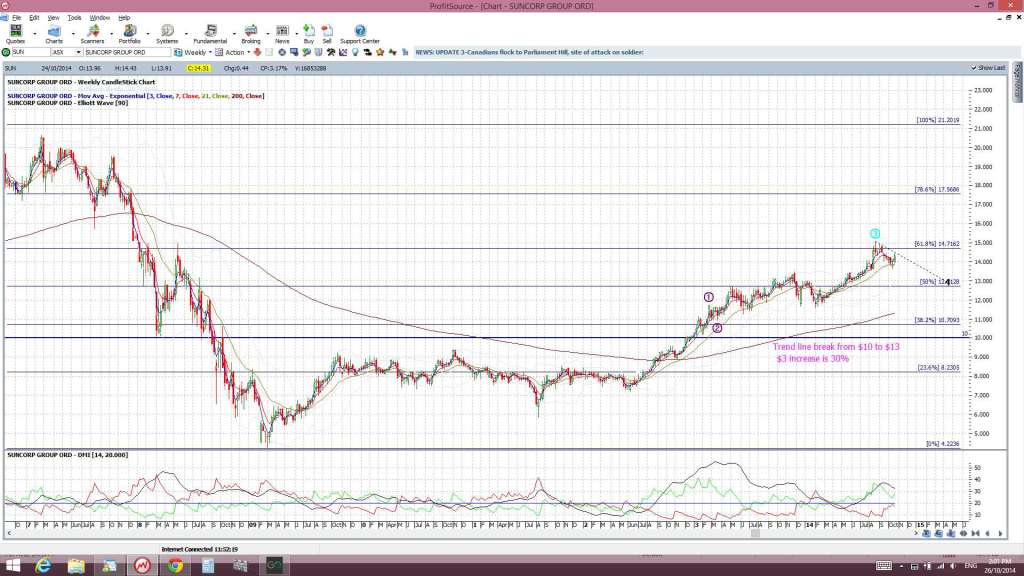
Task: Open the Action dropdown
Action: point(248,52)
